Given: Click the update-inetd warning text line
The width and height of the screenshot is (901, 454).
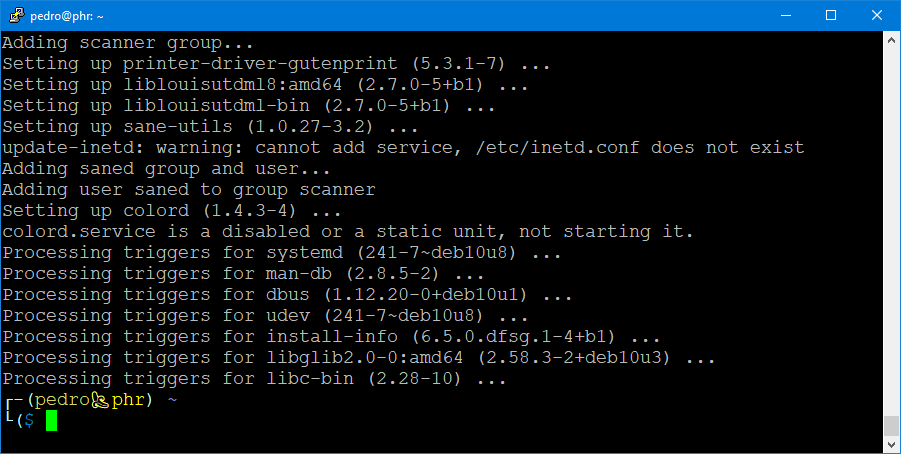Looking at the screenshot, I should point(402,148).
